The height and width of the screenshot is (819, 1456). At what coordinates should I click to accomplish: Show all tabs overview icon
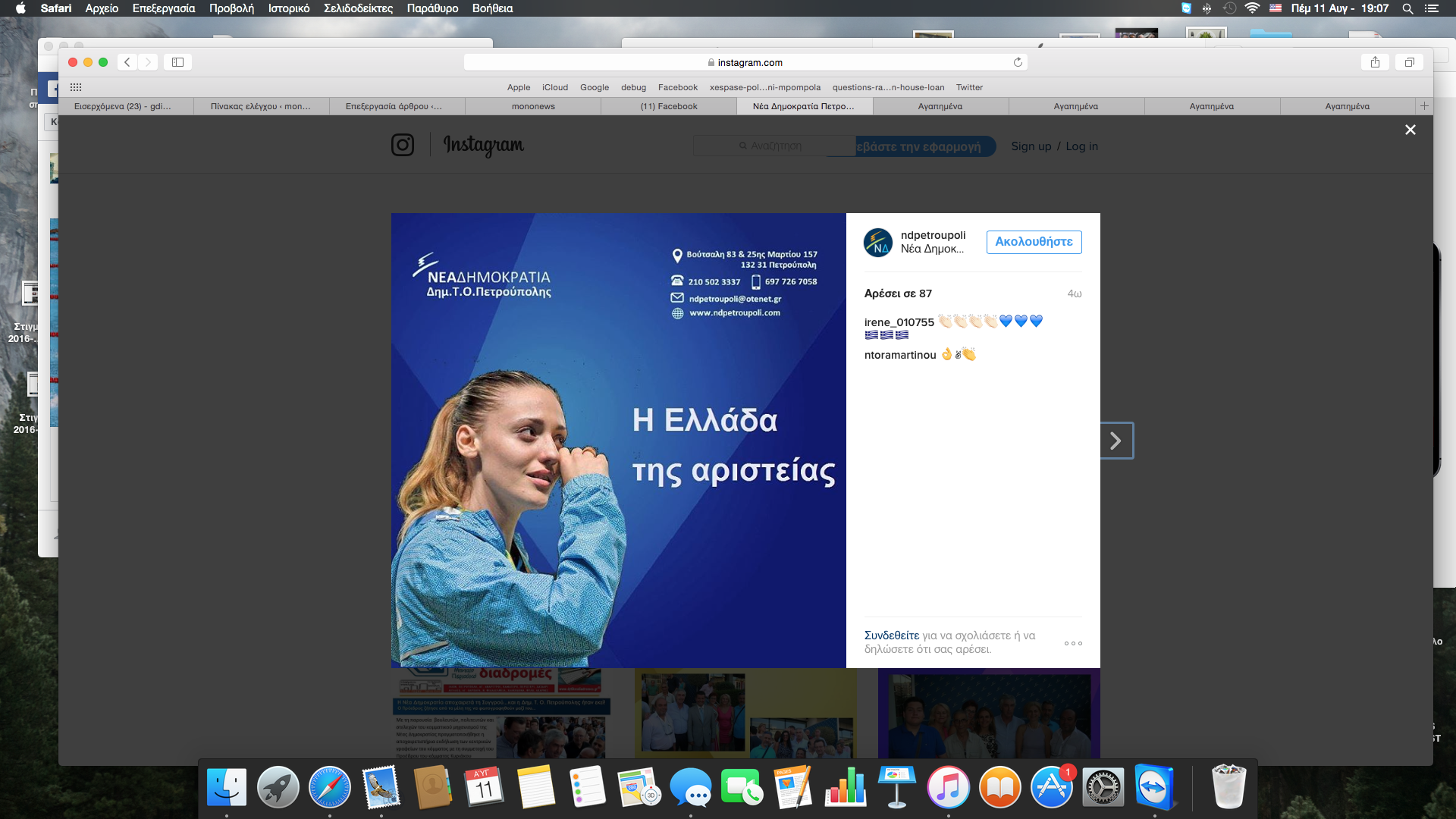coord(1409,62)
